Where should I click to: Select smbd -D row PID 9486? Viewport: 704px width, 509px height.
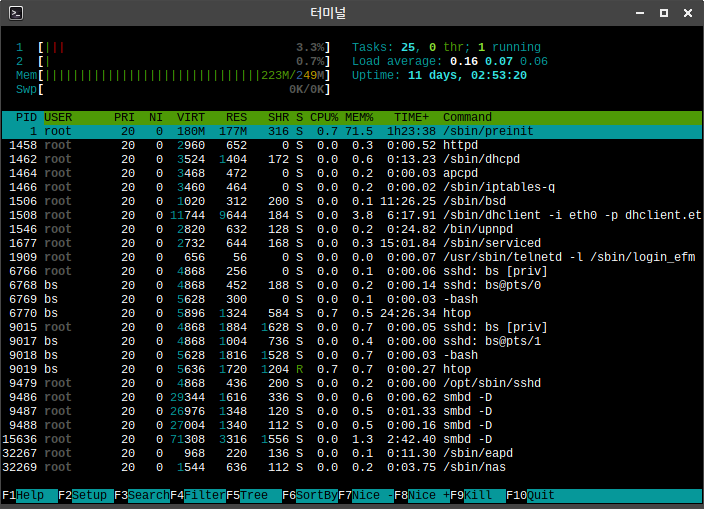coord(352,397)
